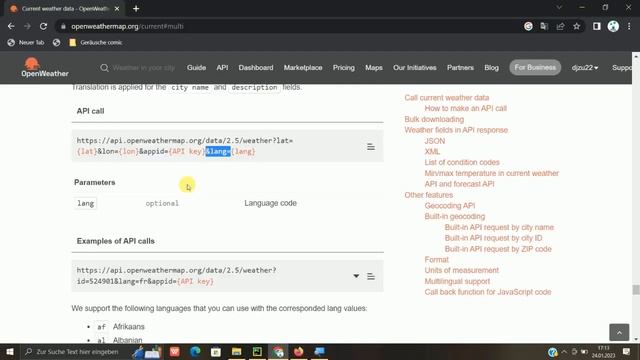
Task: Open Call back function for JavaScript code link
Action: (488, 292)
